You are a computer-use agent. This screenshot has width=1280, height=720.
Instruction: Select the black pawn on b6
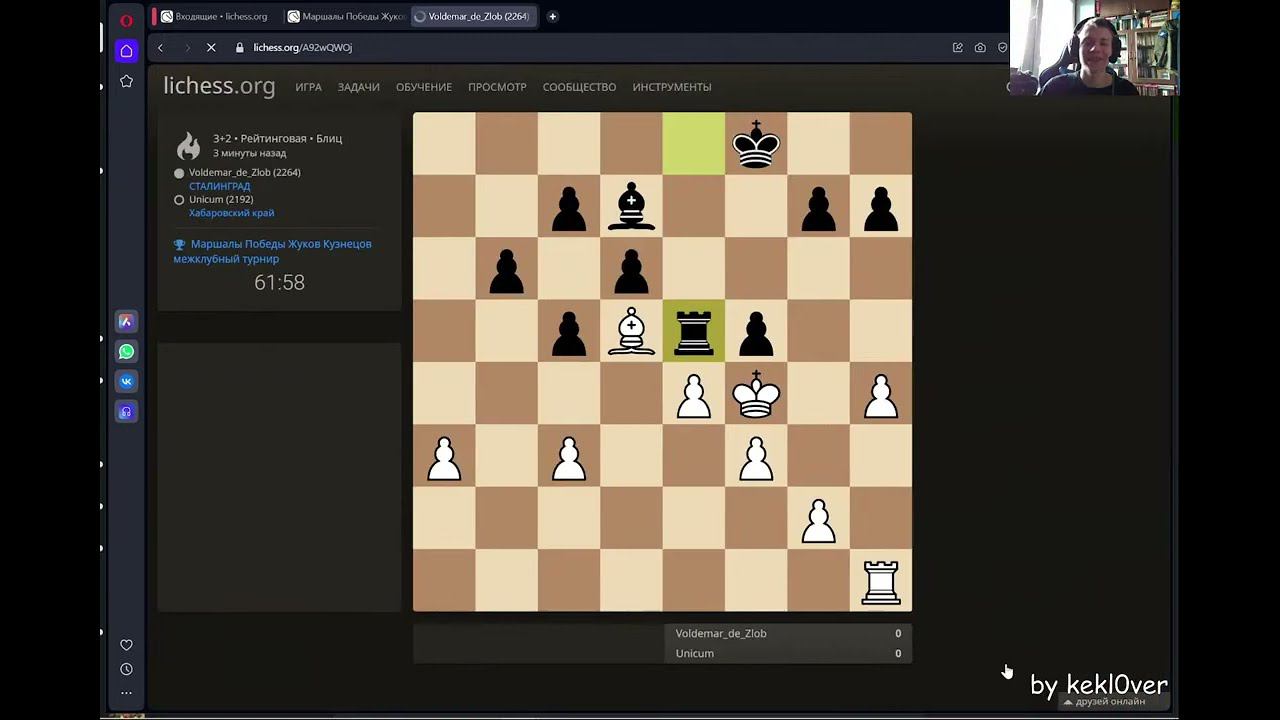click(x=507, y=268)
